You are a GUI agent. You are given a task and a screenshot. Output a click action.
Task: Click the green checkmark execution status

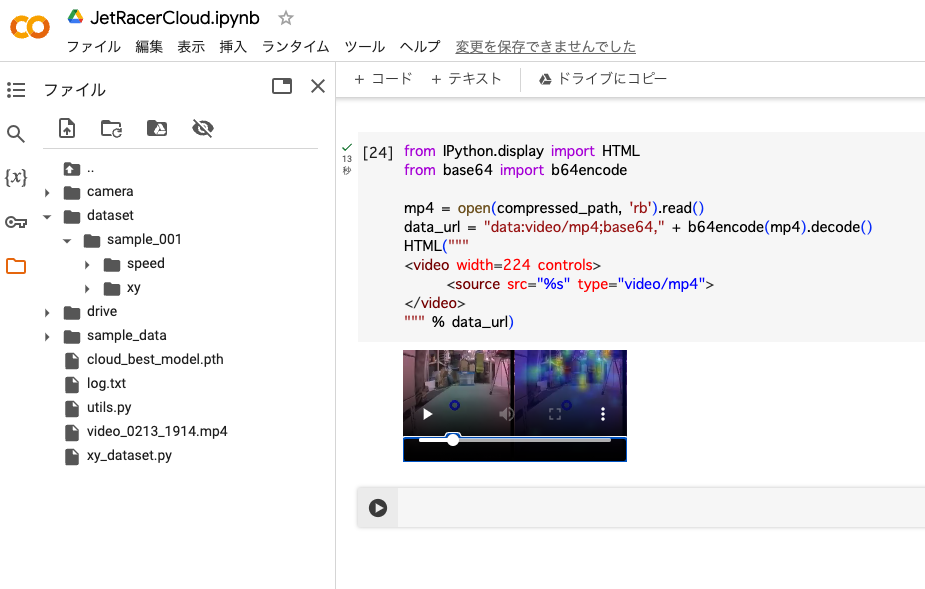[x=347, y=147]
